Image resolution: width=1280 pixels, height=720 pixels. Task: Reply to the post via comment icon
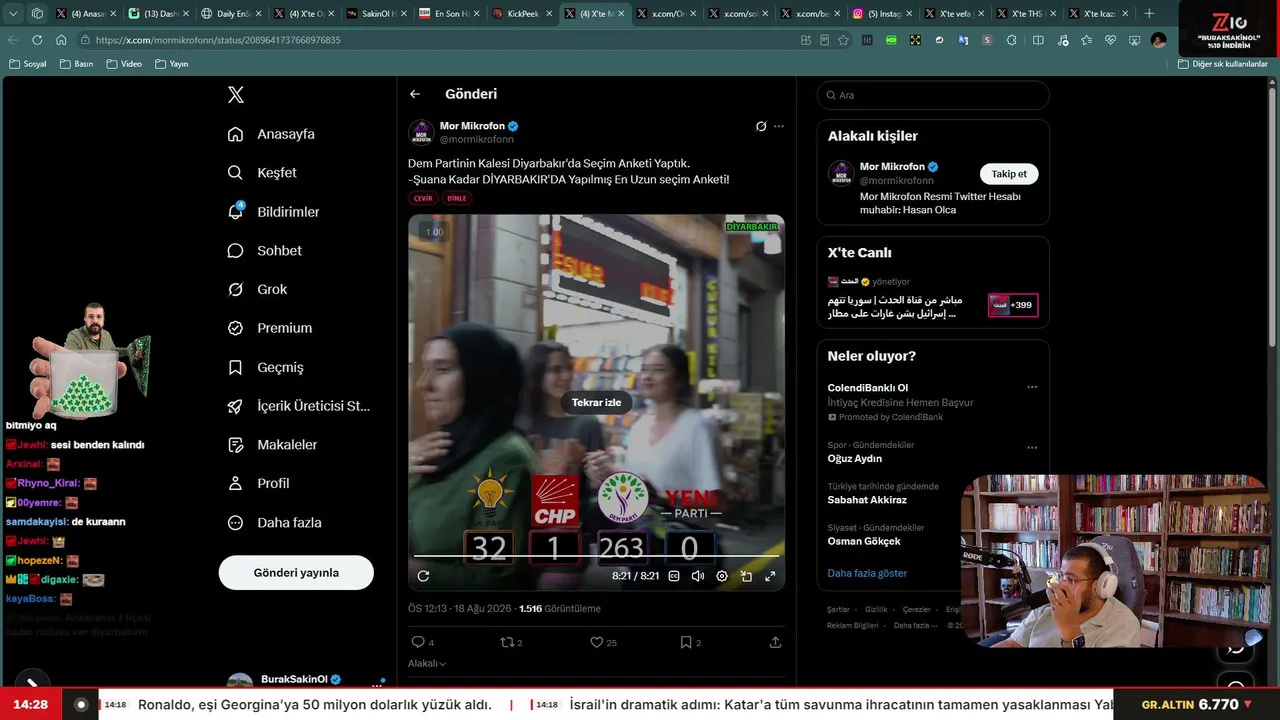[x=418, y=642]
